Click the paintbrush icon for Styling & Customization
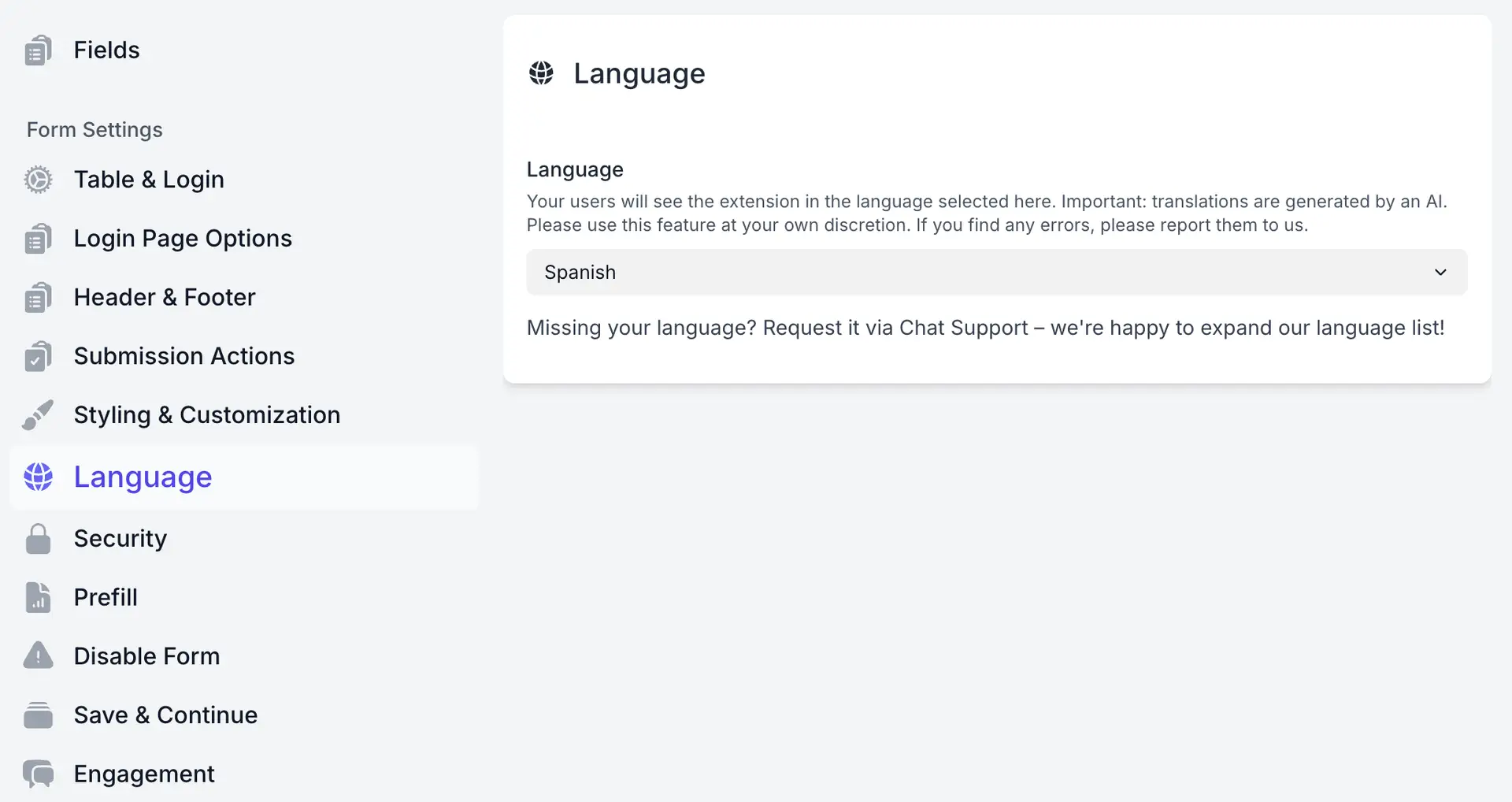1512x802 pixels. 38,415
